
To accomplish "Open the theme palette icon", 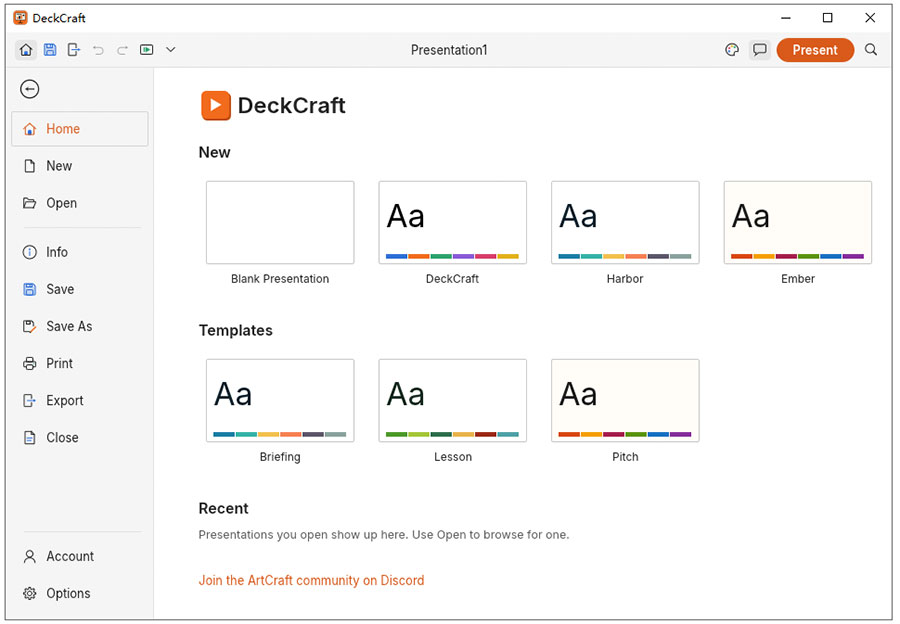I will 732,50.
